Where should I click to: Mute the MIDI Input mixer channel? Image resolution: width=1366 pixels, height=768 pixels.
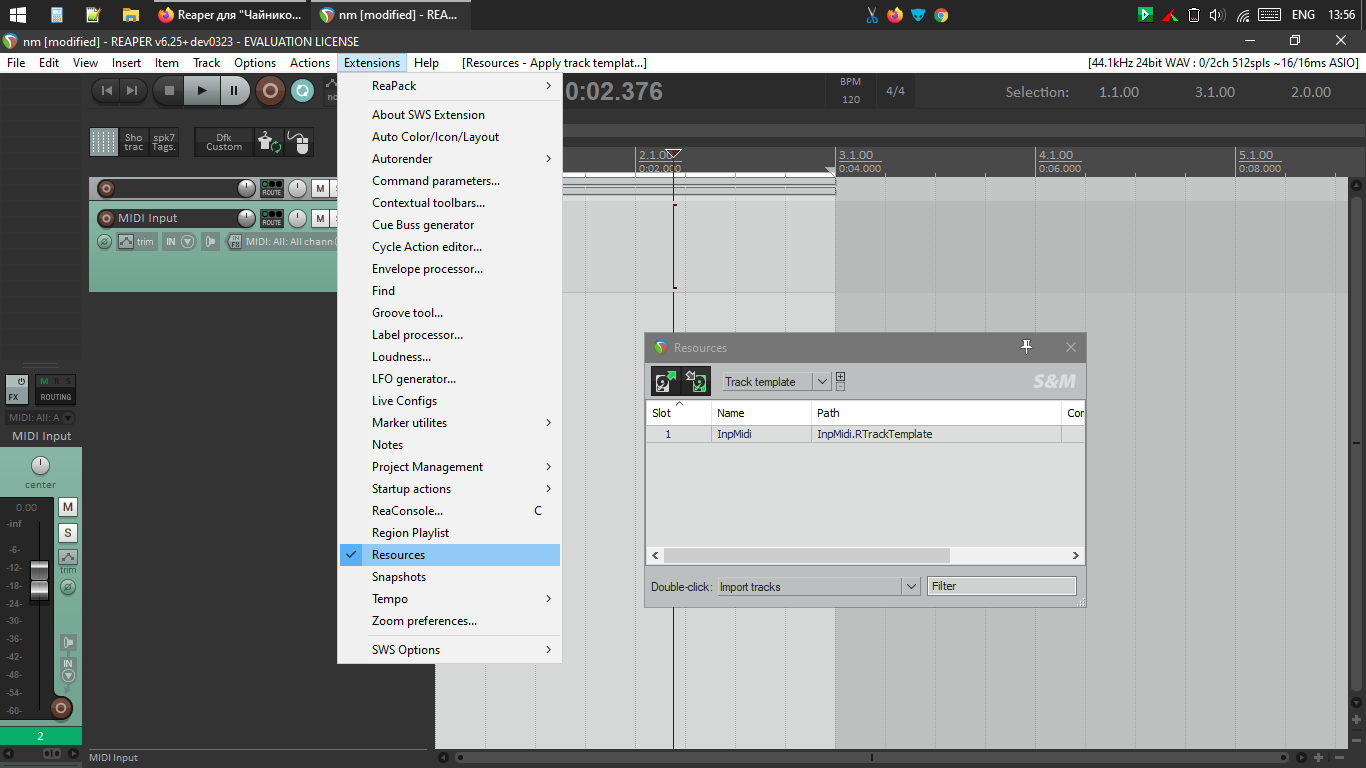(x=67, y=507)
